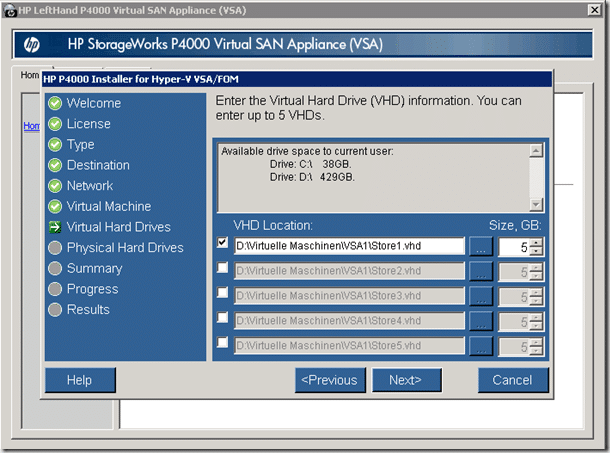Click the drive space box's scroll-down arrow
Image resolution: width=610 pixels, height=453 pixels.
pyautogui.click(x=536, y=204)
